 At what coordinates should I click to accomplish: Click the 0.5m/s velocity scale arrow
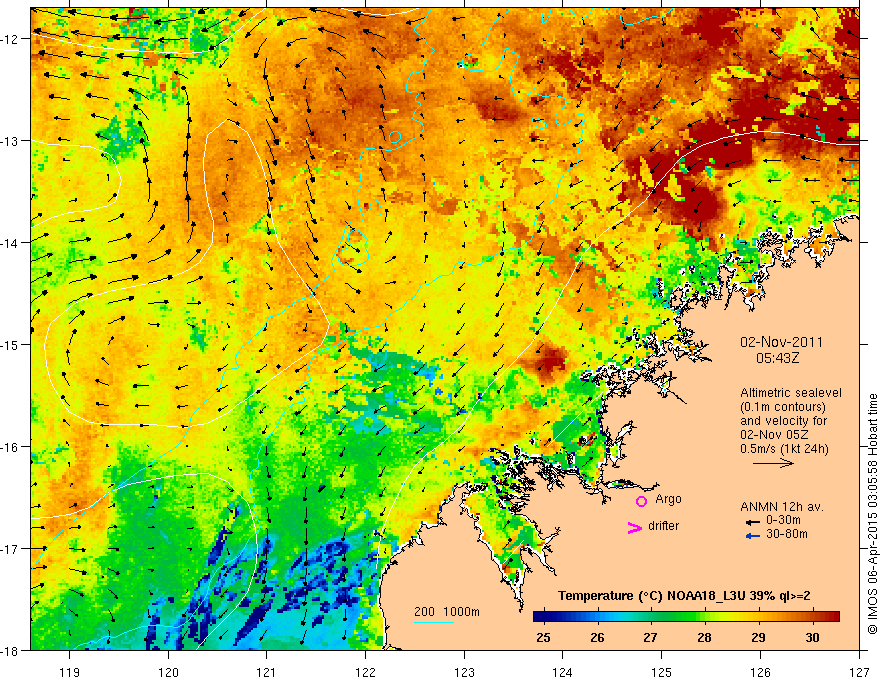773,463
